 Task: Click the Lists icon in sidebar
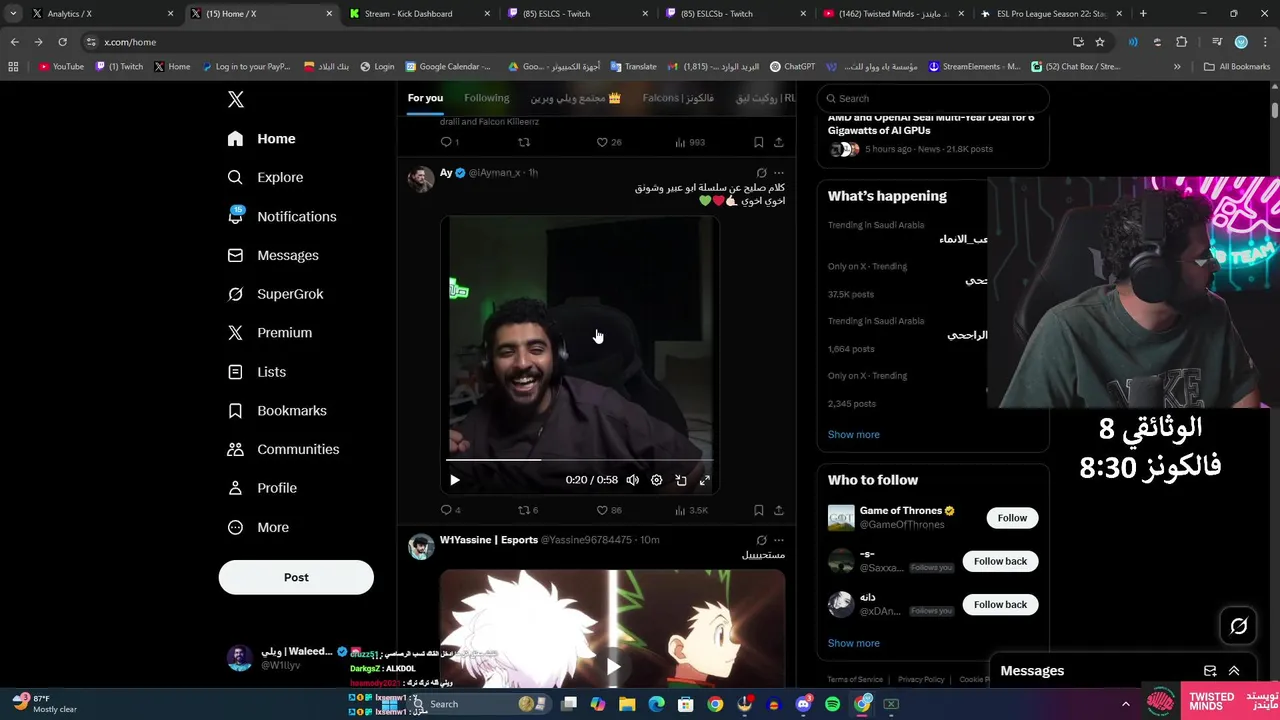tap(235, 372)
